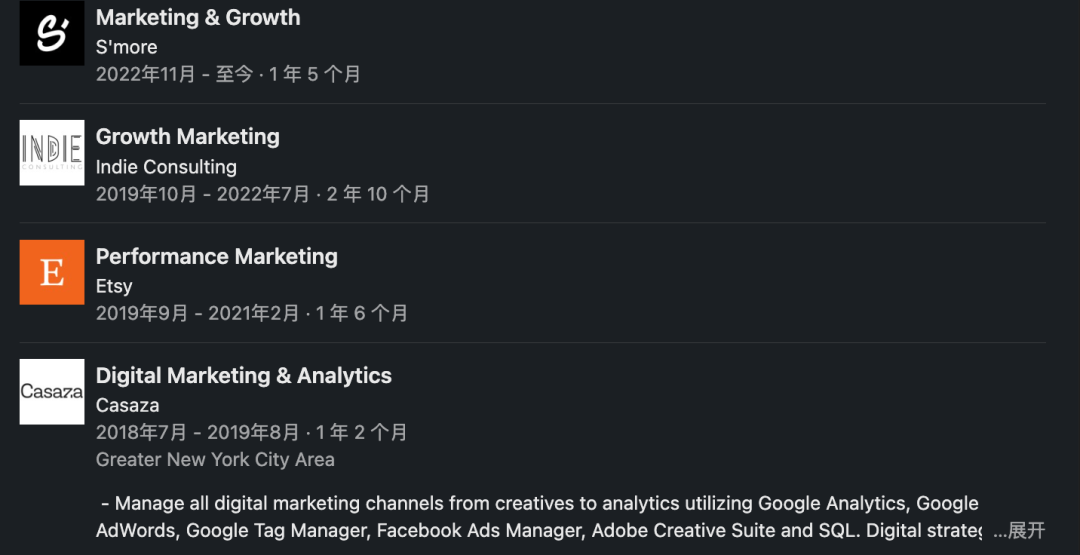Viewport: 1080px width, 555px height.
Task: Open the Marketing & Growth position title
Action: [198, 18]
